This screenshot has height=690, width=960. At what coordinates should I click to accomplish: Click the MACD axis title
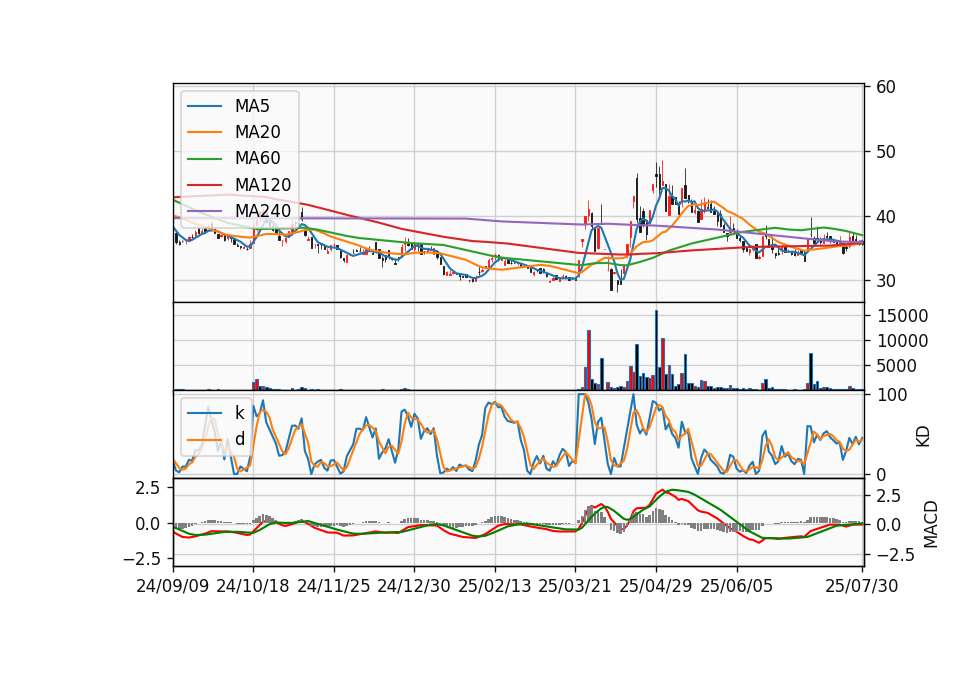[x=930, y=524]
